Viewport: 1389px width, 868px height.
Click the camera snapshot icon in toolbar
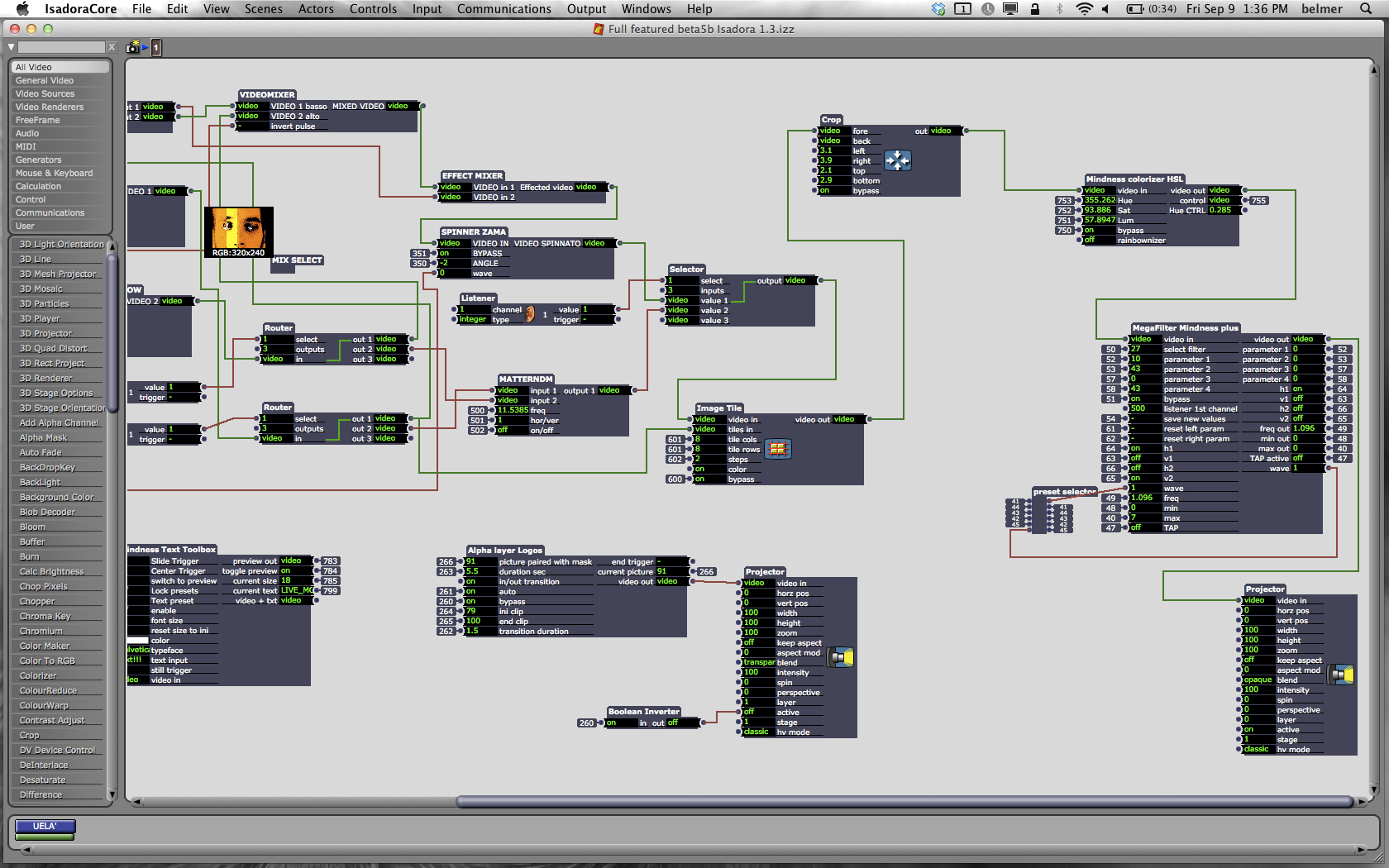pos(132,48)
